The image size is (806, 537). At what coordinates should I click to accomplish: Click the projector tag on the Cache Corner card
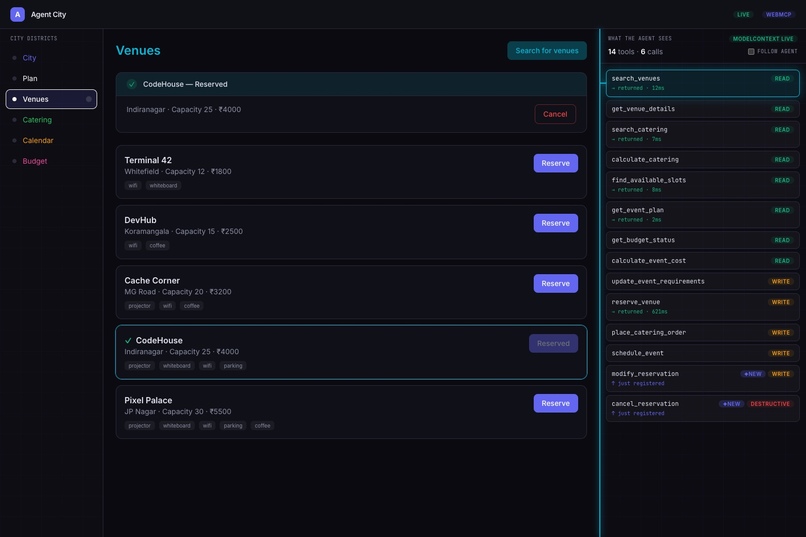tap(139, 306)
